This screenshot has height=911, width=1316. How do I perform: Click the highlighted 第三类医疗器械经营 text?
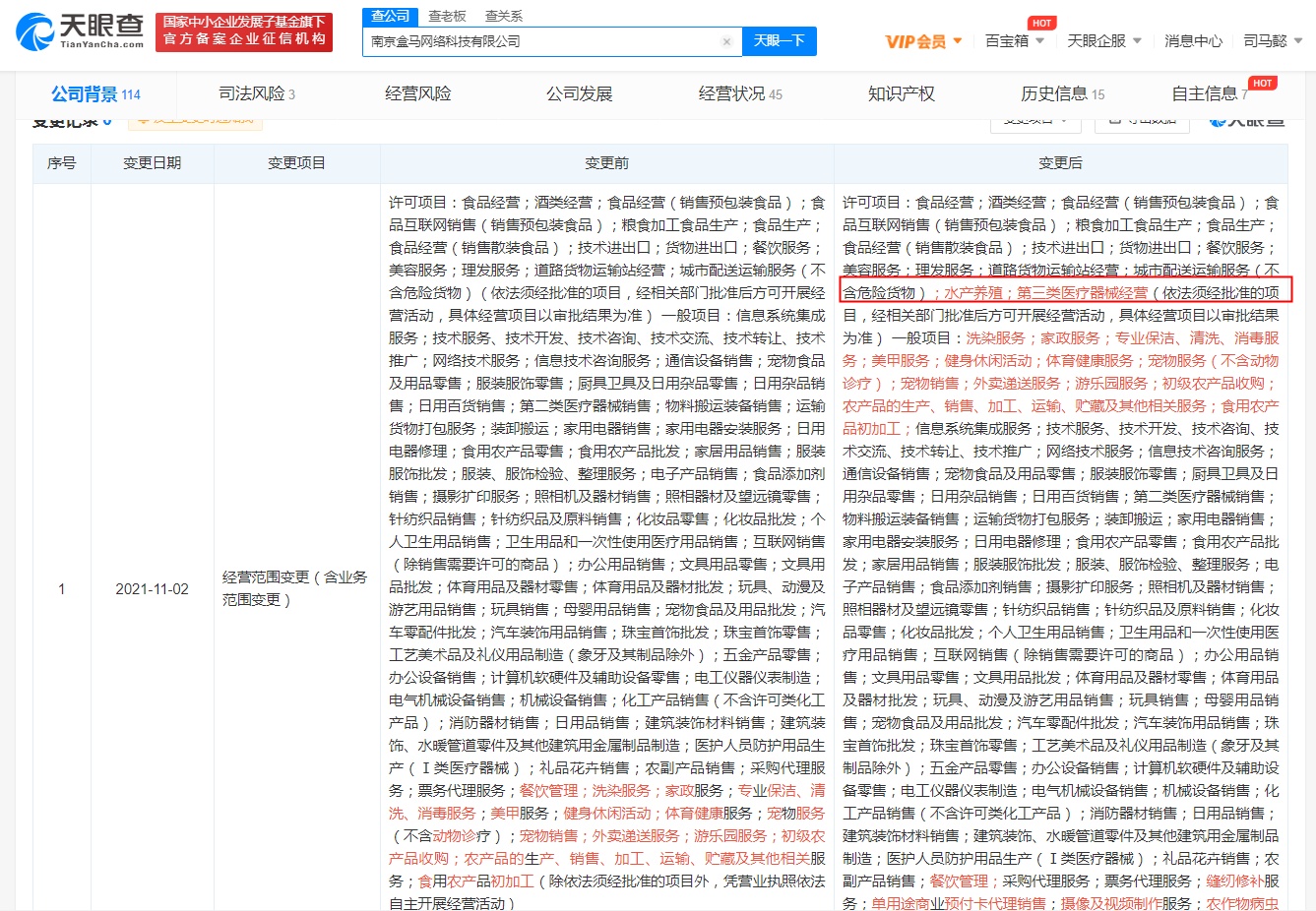(1082, 292)
